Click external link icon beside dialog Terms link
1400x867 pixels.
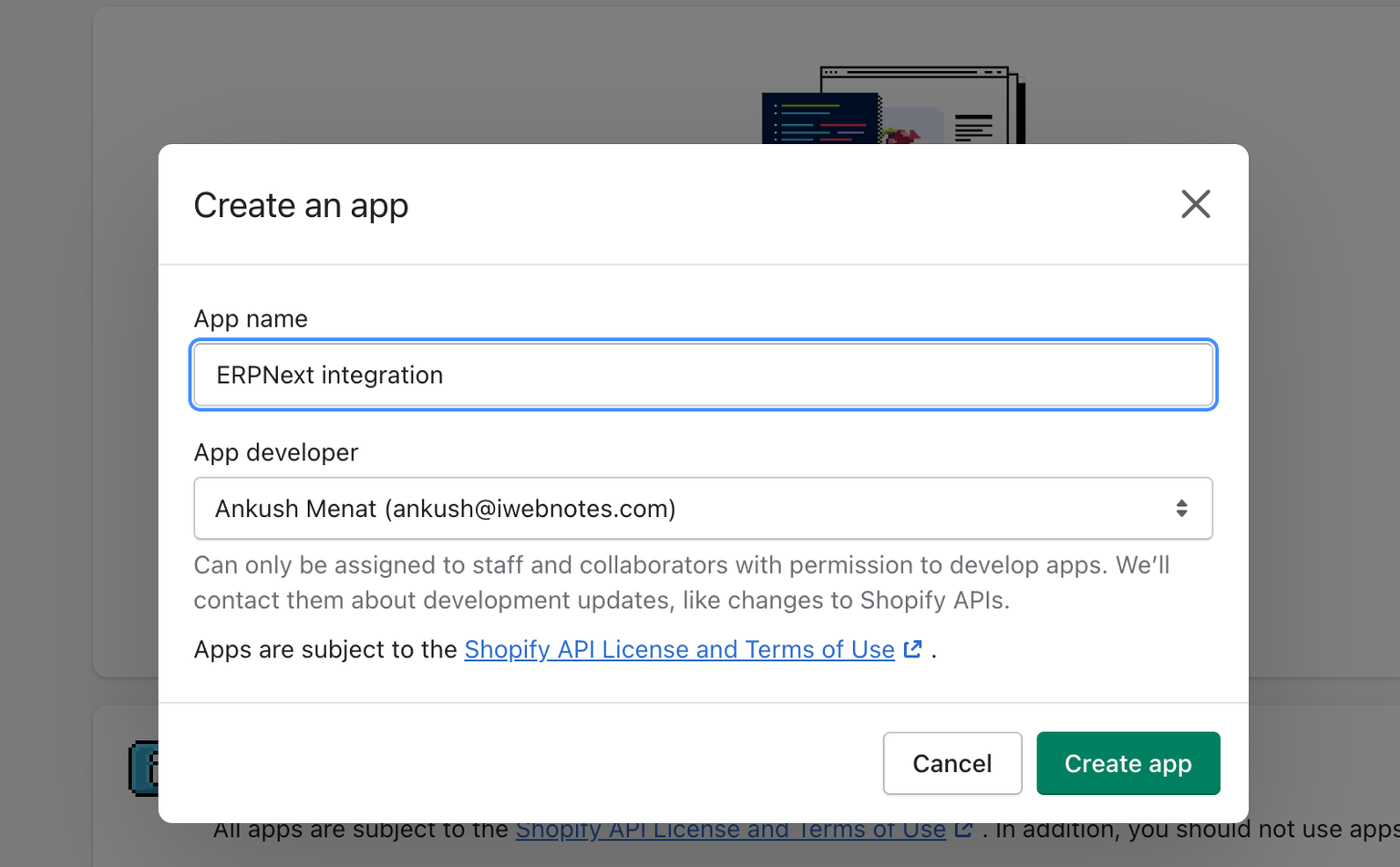[x=912, y=649]
